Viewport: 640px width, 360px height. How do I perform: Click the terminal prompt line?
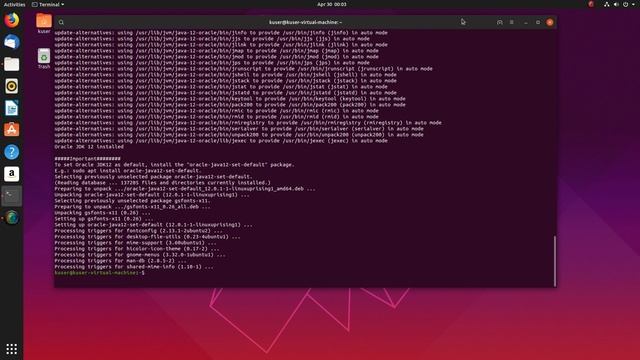pyautogui.click(x=100, y=273)
